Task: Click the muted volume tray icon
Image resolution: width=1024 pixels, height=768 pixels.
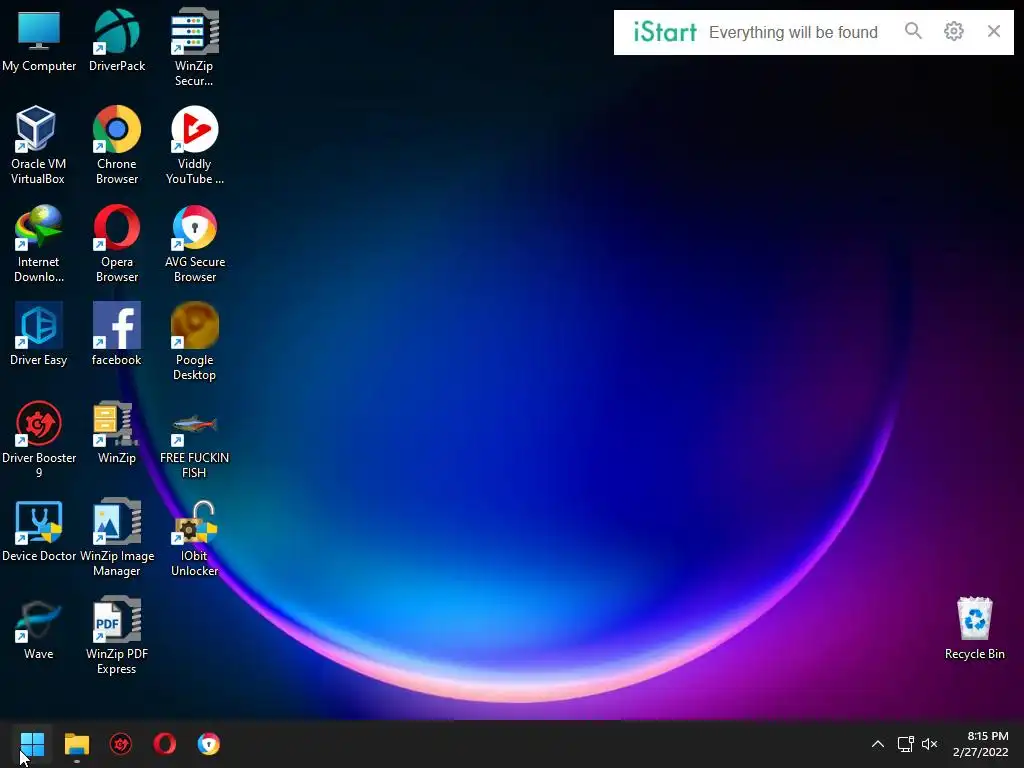Action: pyautogui.click(x=929, y=744)
